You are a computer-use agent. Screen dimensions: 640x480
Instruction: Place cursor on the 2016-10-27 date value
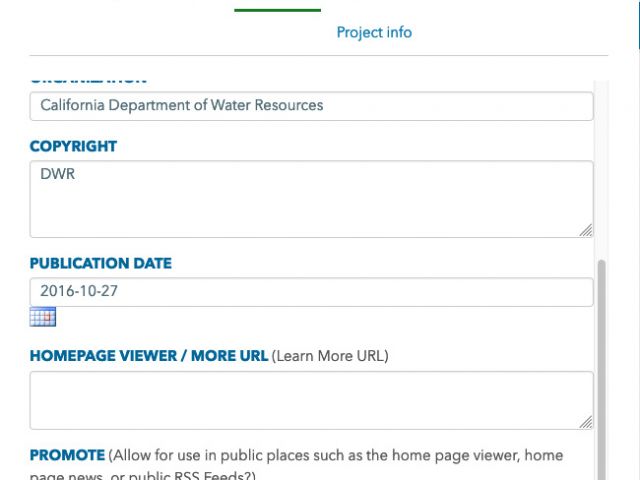click(x=79, y=291)
